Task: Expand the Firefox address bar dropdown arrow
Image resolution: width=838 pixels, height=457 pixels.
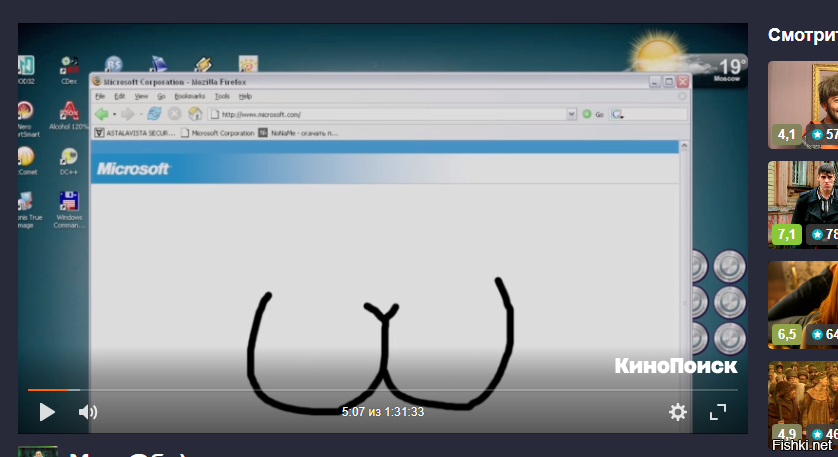Action: click(572, 114)
